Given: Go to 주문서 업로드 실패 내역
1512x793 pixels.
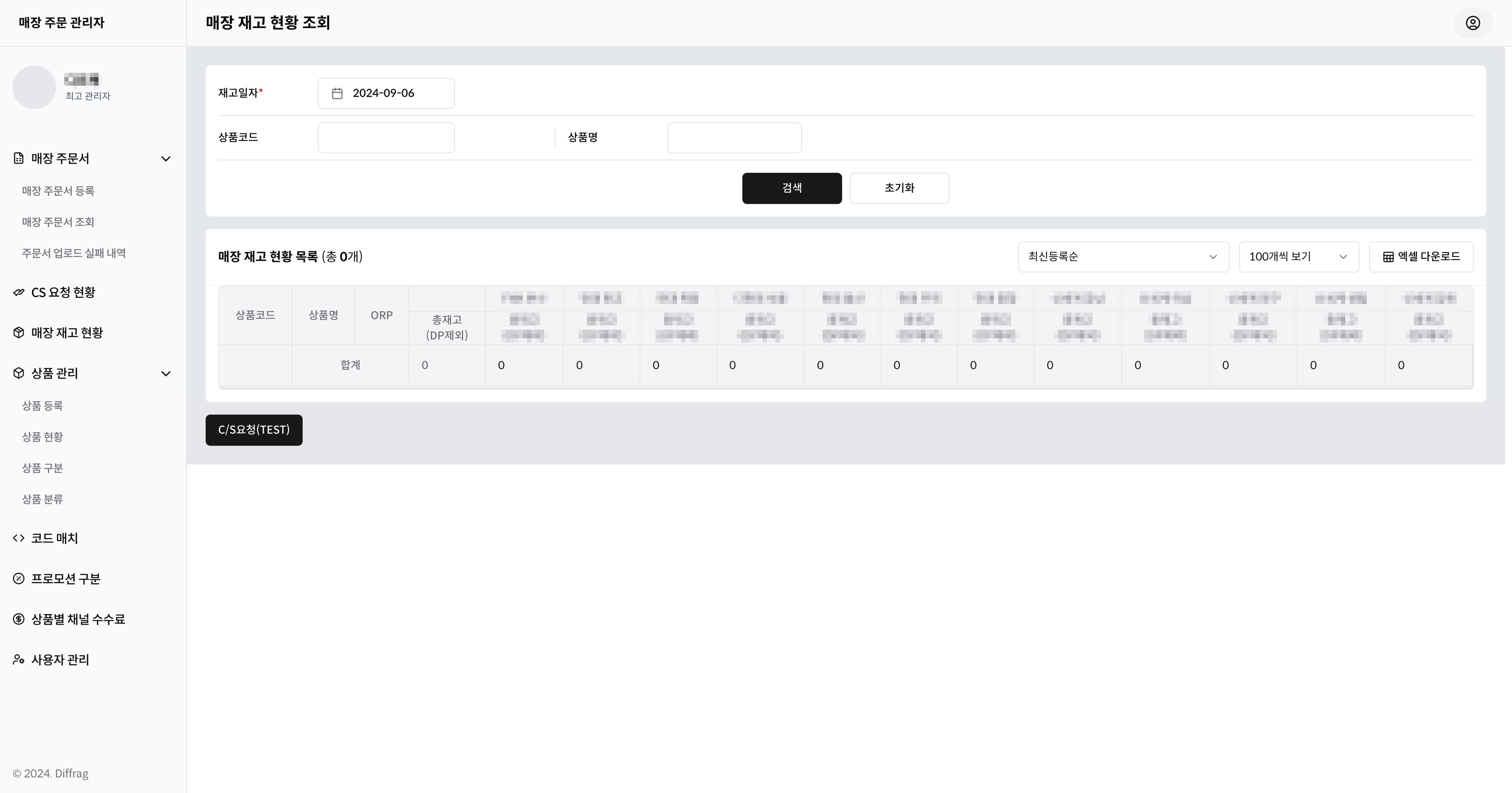Looking at the screenshot, I should (x=74, y=253).
